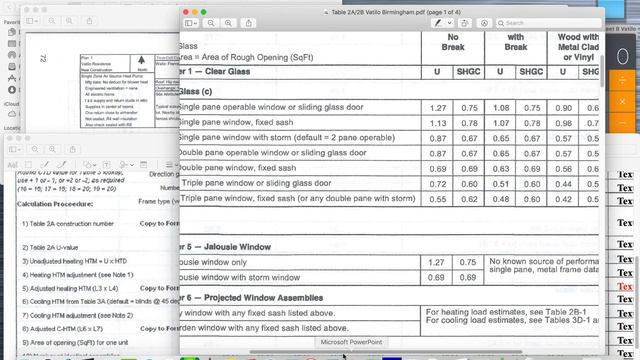
Task: Click '9) Area of opening (SqFt) for one unit'
Action: click(x=75, y=342)
